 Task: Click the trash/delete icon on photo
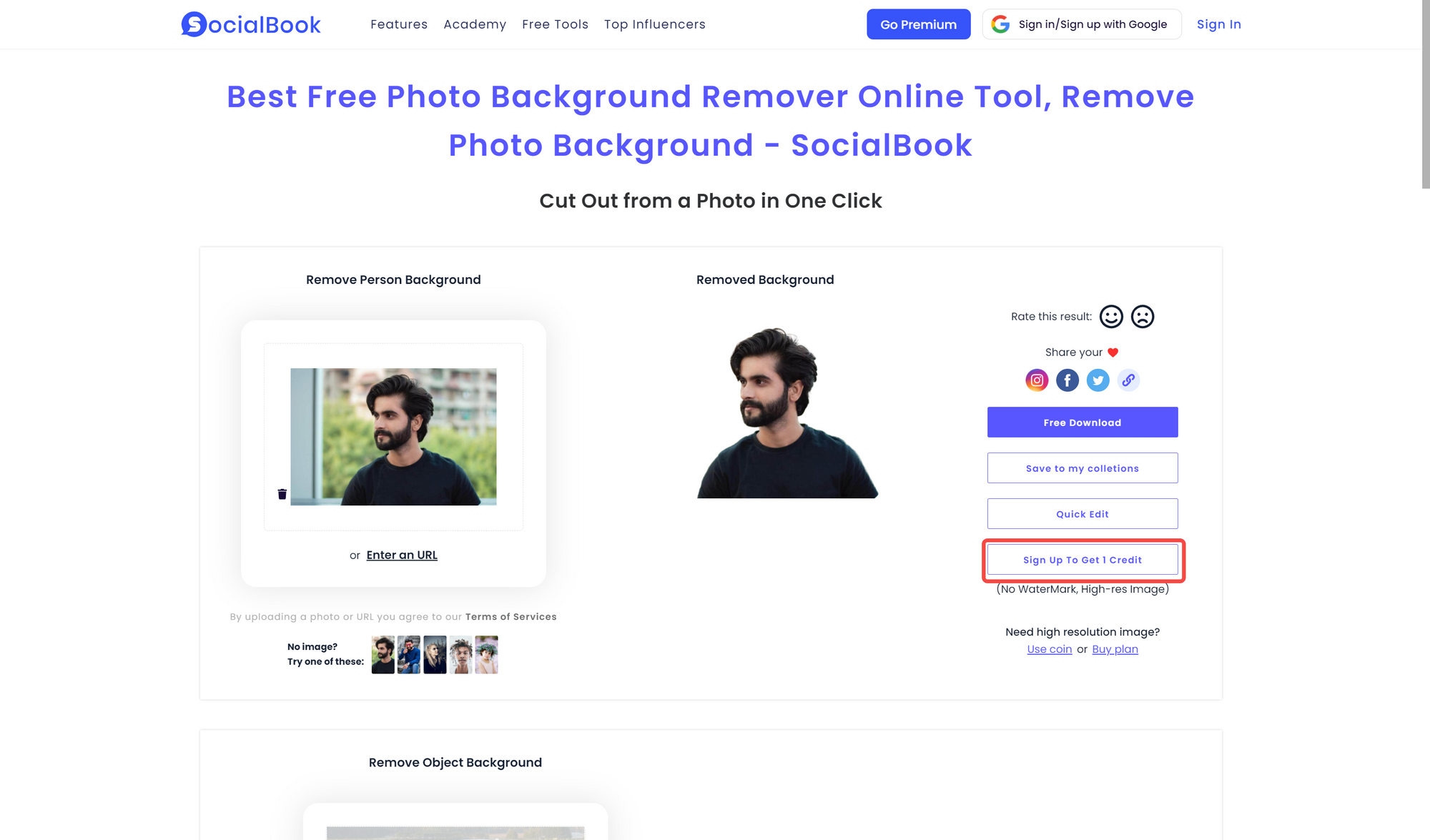click(x=282, y=494)
